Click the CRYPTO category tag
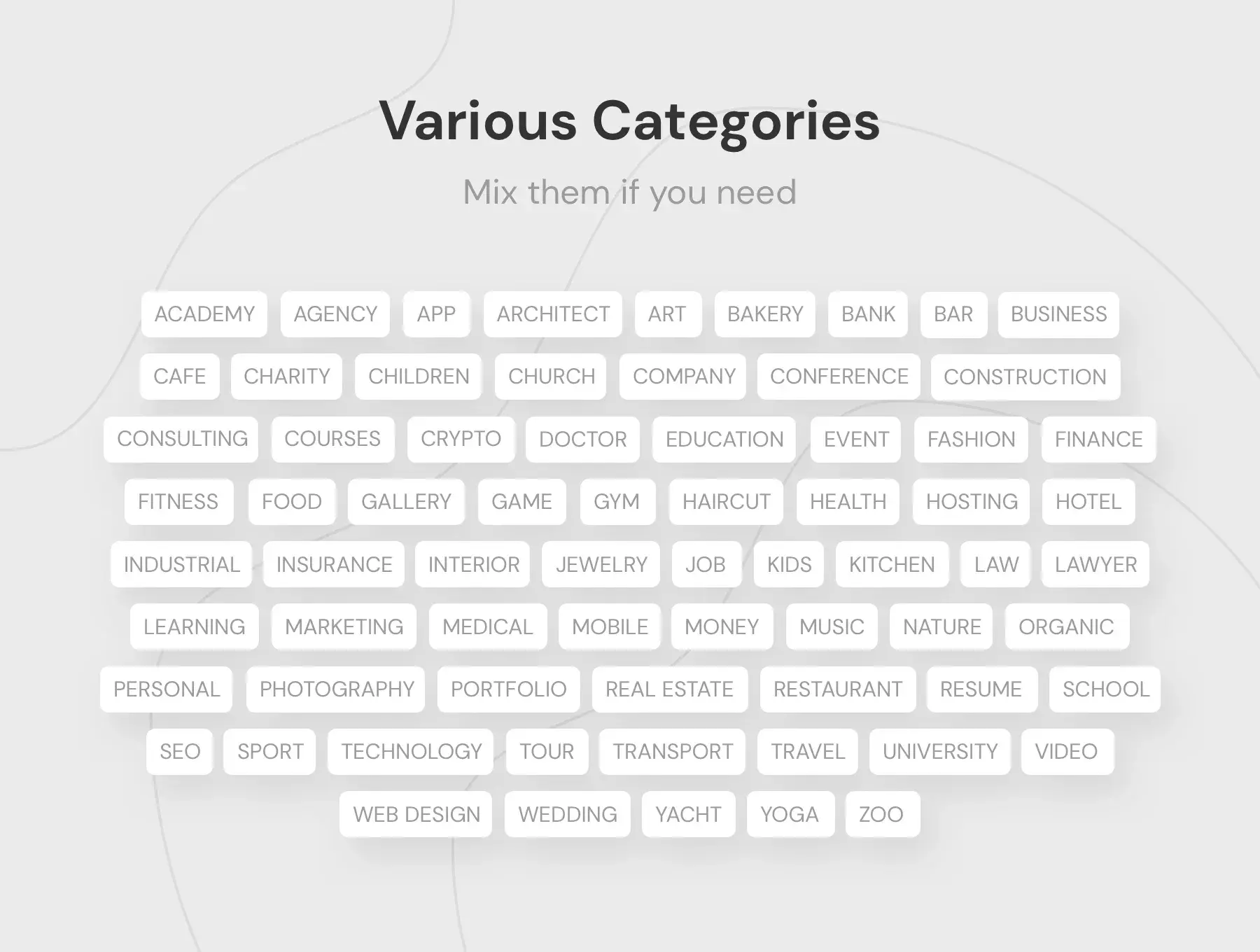The image size is (1260, 952). 461,439
